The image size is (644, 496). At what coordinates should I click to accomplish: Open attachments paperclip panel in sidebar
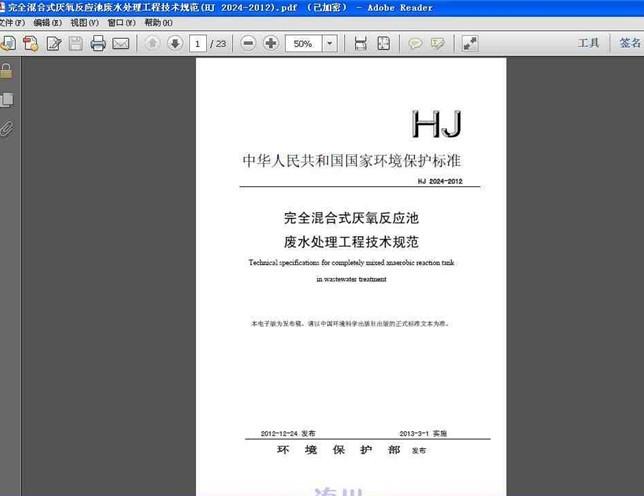[7, 129]
